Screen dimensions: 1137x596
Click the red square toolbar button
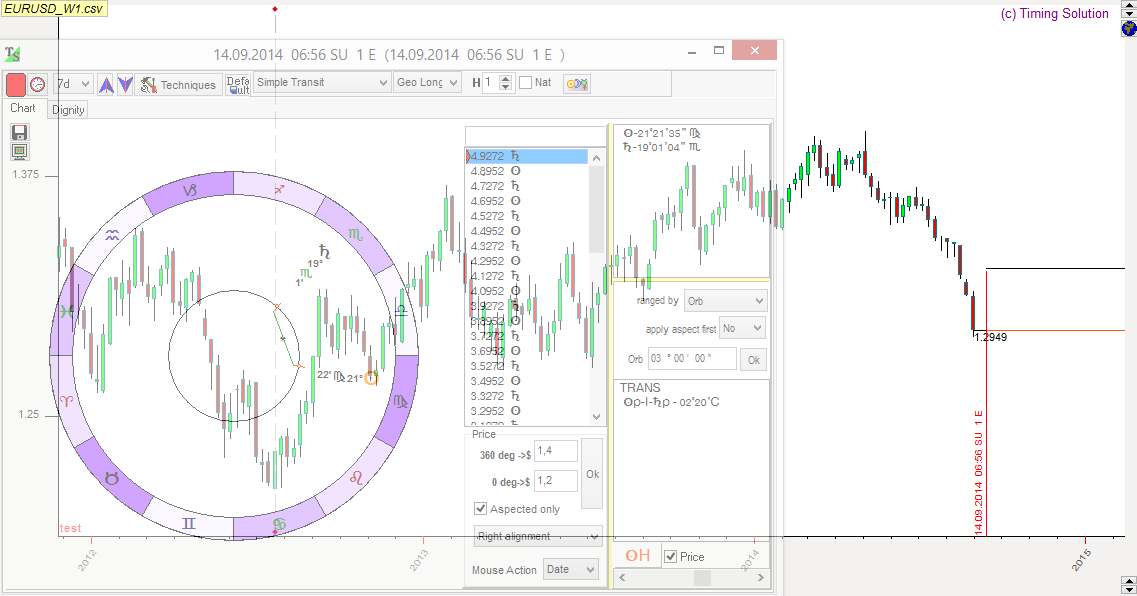(16, 84)
